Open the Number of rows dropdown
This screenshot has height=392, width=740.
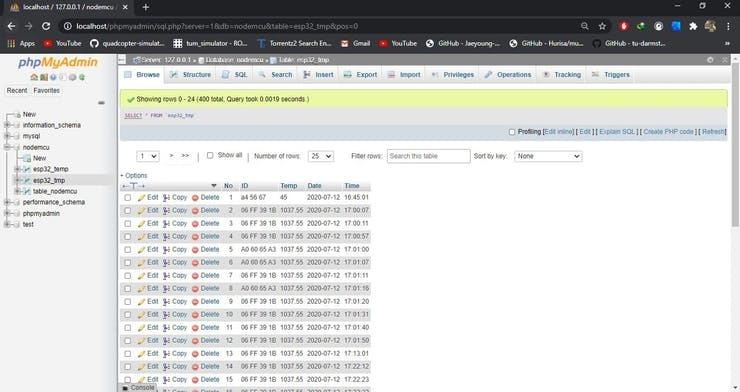(321, 156)
